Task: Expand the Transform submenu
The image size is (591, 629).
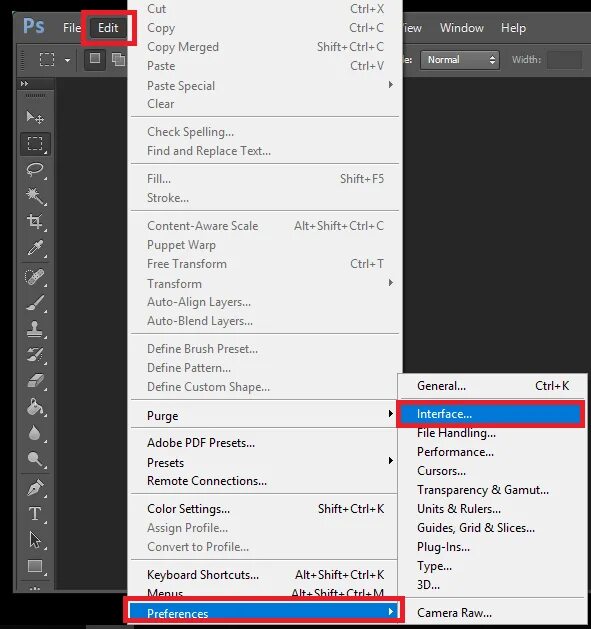Action: click(x=265, y=283)
